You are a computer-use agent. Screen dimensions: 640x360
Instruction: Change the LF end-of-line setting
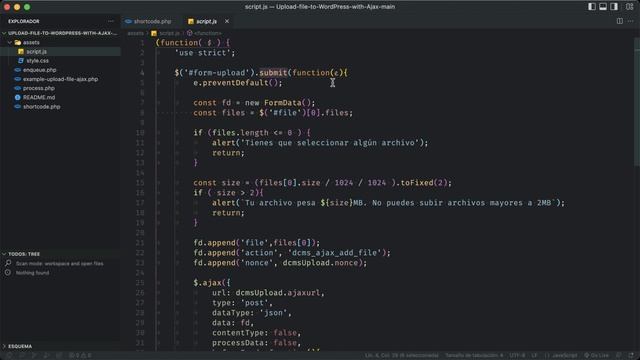534,356
